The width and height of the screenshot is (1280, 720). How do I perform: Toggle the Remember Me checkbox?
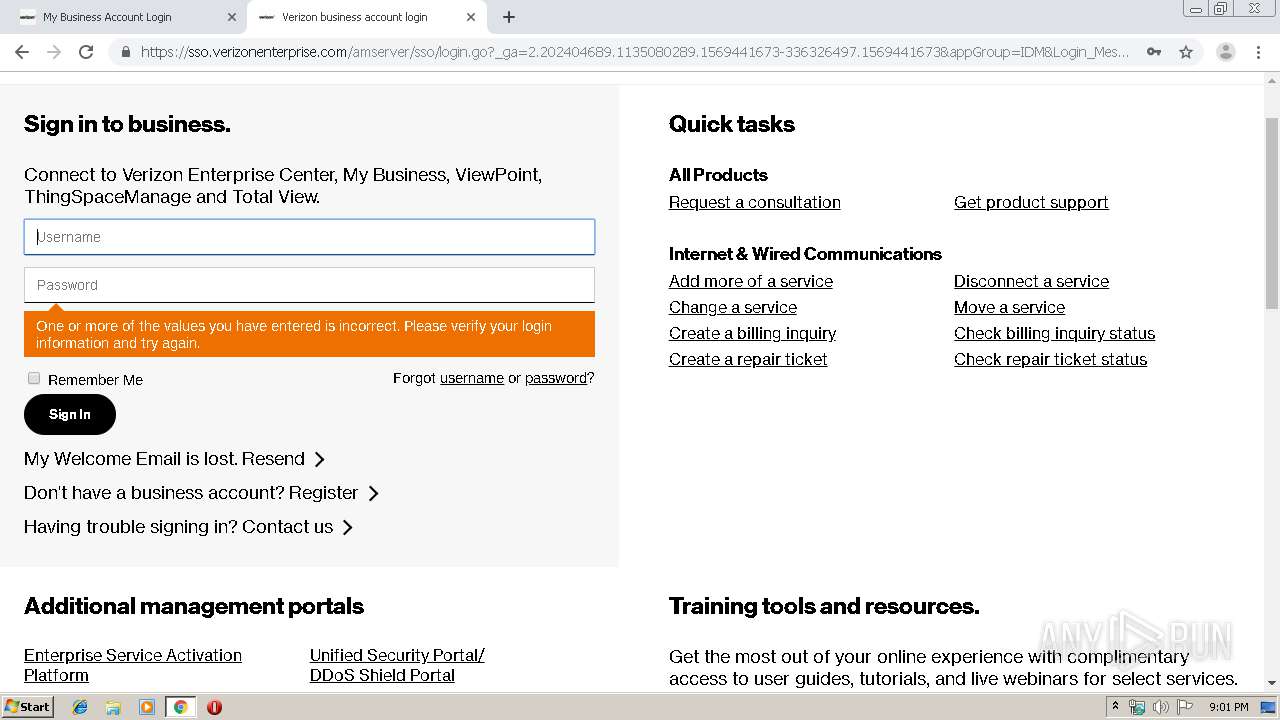pyautogui.click(x=34, y=378)
